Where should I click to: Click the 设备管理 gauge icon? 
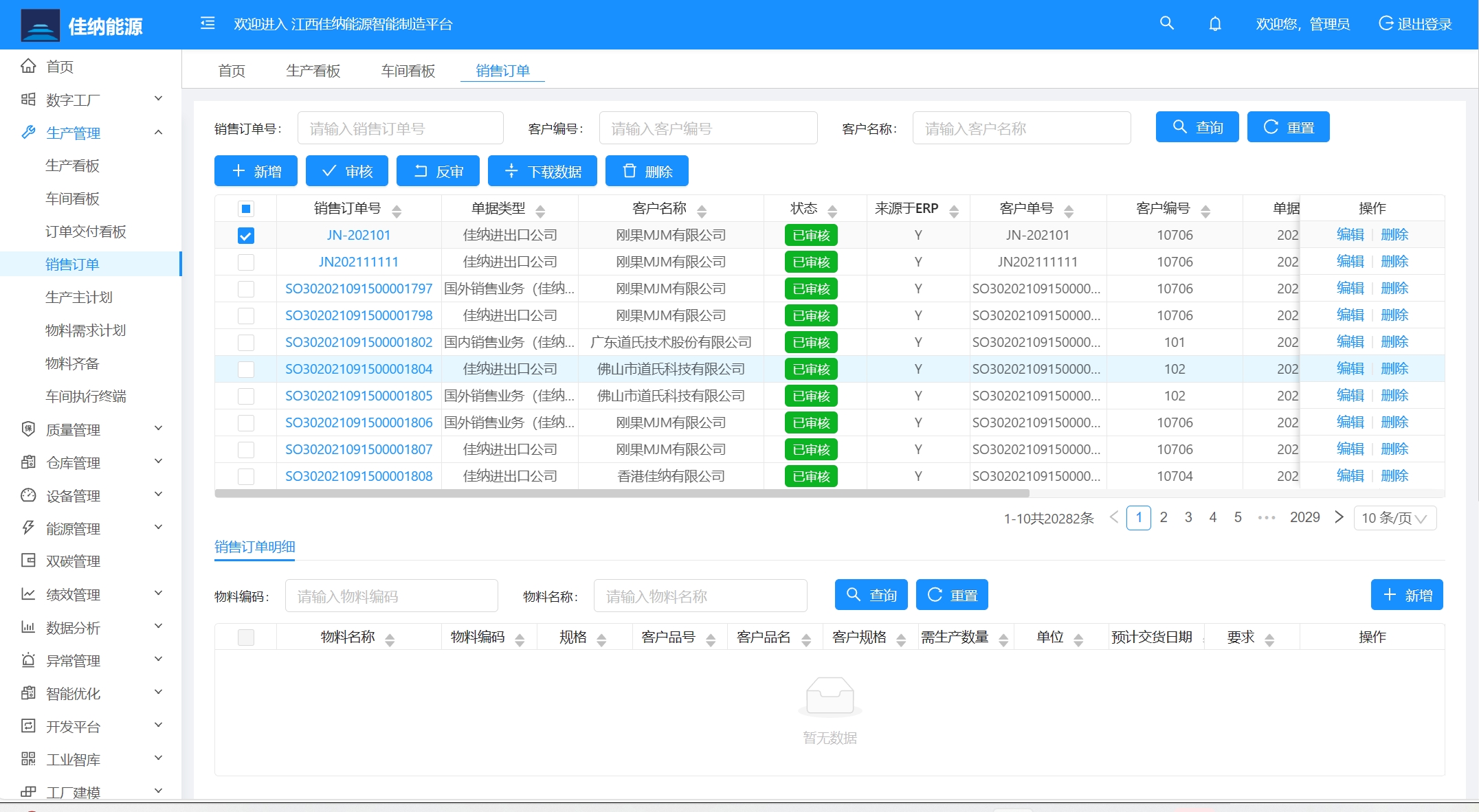(28, 495)
